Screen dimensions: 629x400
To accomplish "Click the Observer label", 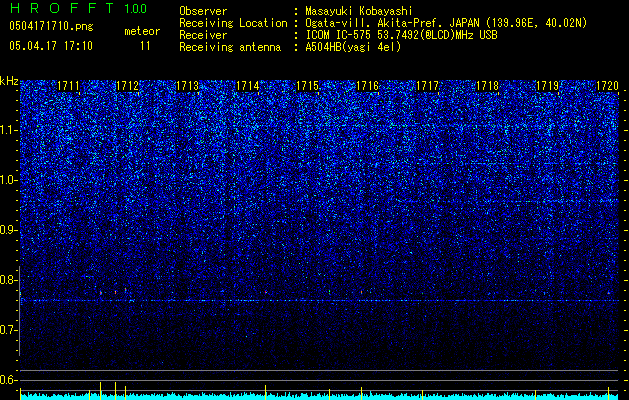I will point(203,11).
